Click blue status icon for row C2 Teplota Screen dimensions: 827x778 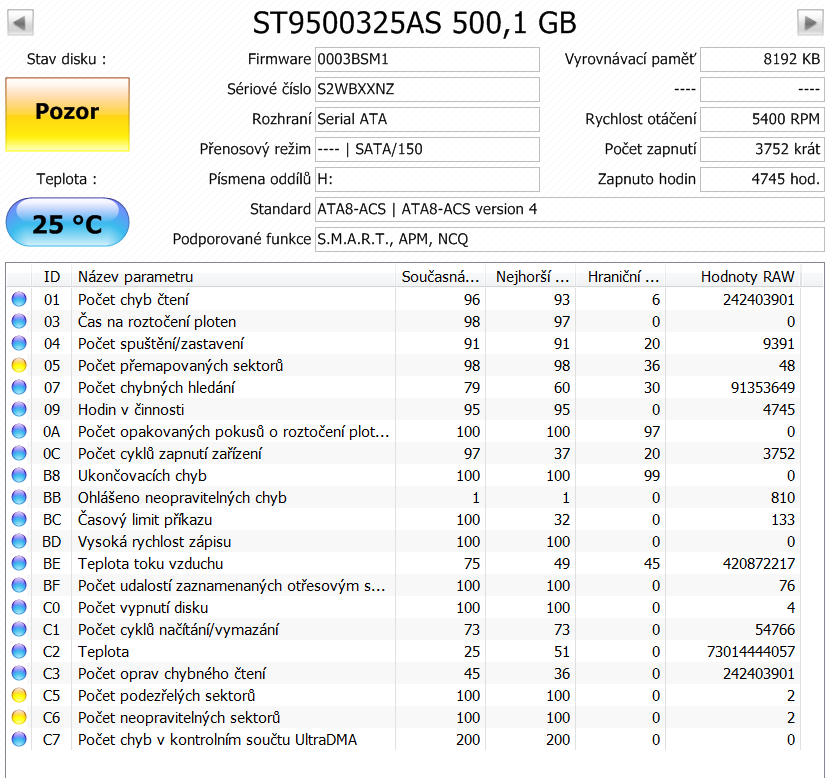[x=19, y=651]
